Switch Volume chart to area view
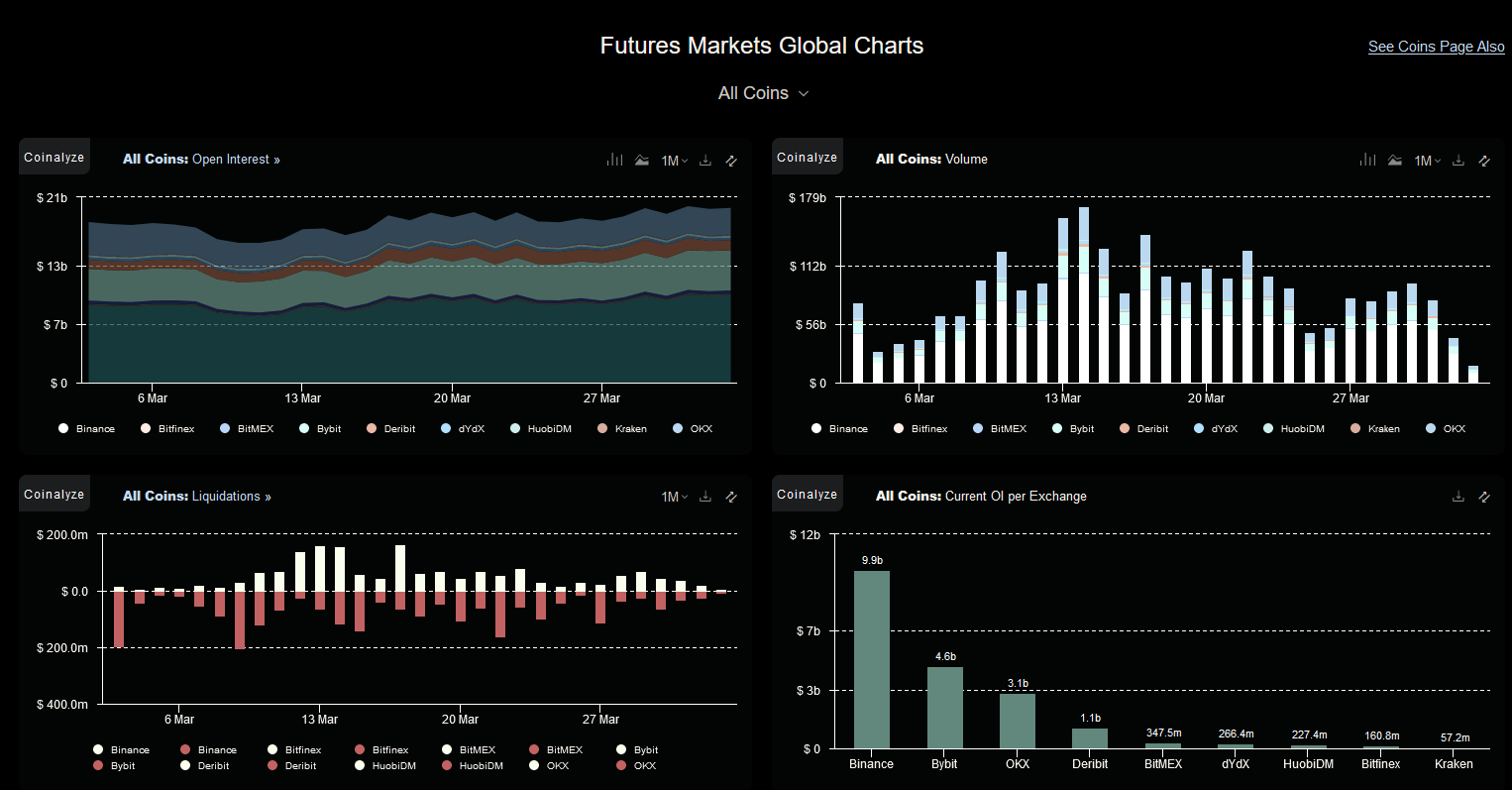 click(1395, 160)
